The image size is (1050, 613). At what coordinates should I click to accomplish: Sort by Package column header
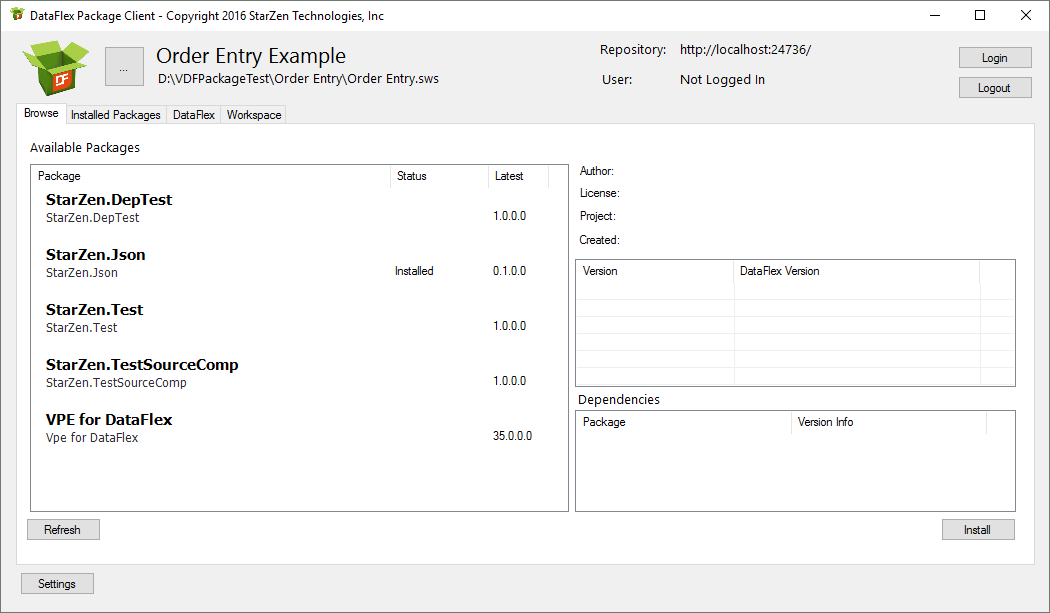point(211,176)
